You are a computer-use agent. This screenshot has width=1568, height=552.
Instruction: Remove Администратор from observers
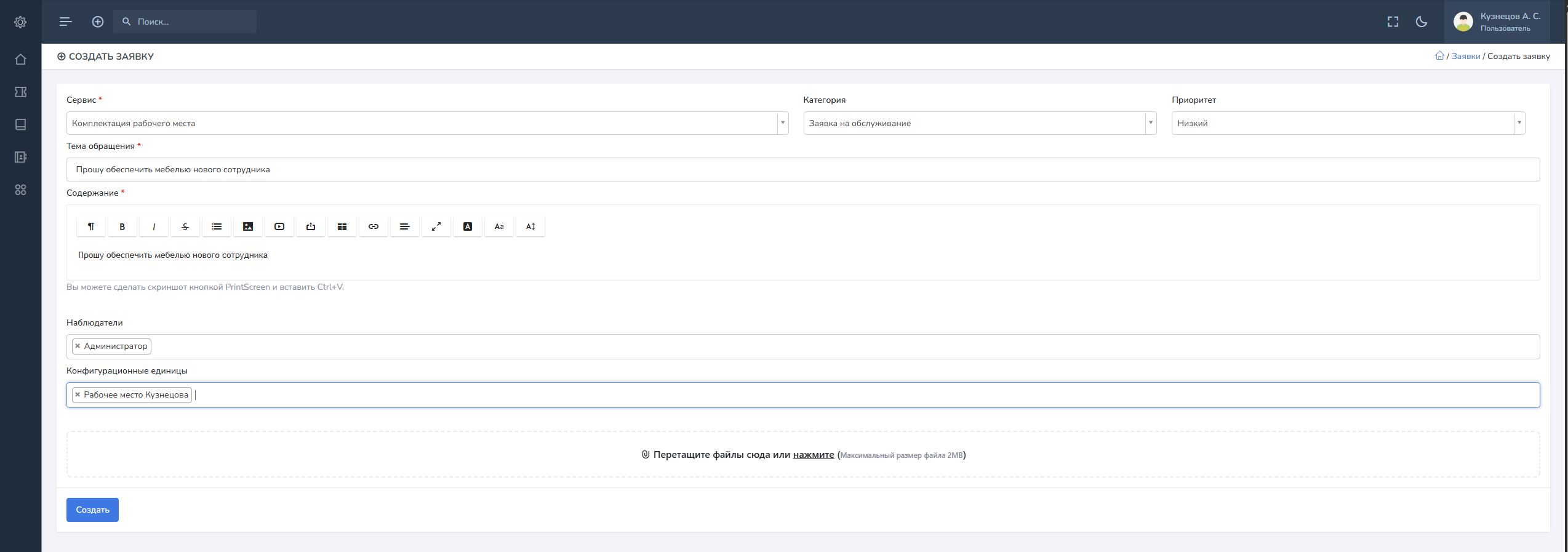pyautogui.click(x=78, y=346)
